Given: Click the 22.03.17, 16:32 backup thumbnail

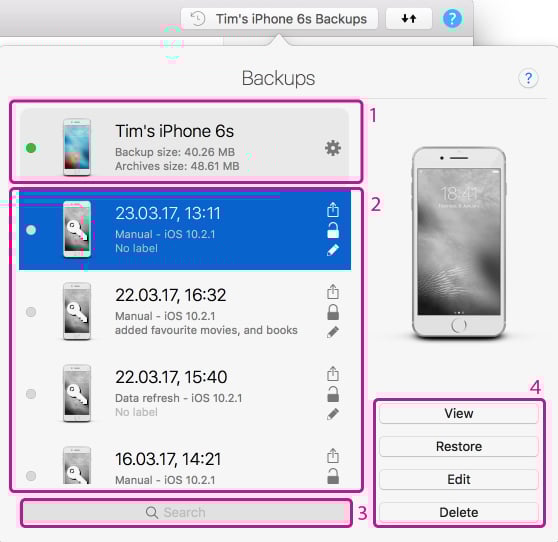Looking at the screenshot, I should pos(77,311).
